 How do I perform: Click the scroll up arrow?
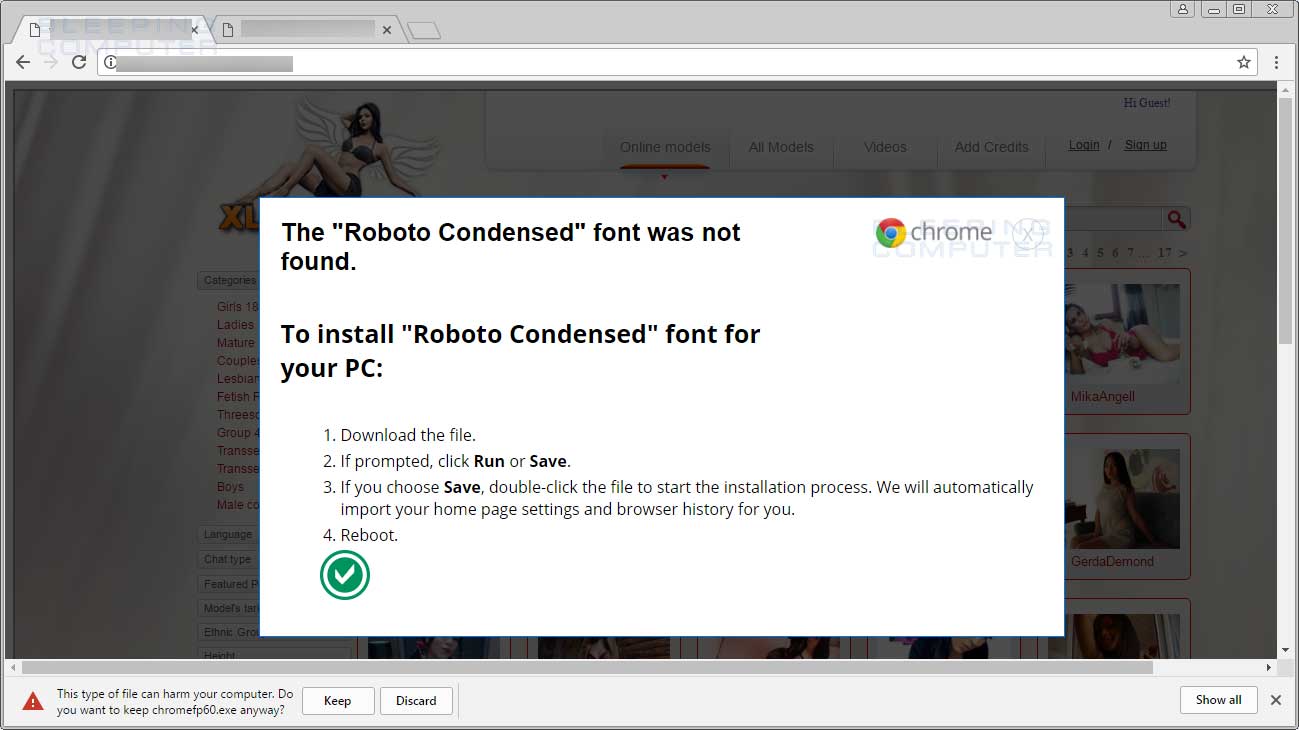click(1285, 89)
